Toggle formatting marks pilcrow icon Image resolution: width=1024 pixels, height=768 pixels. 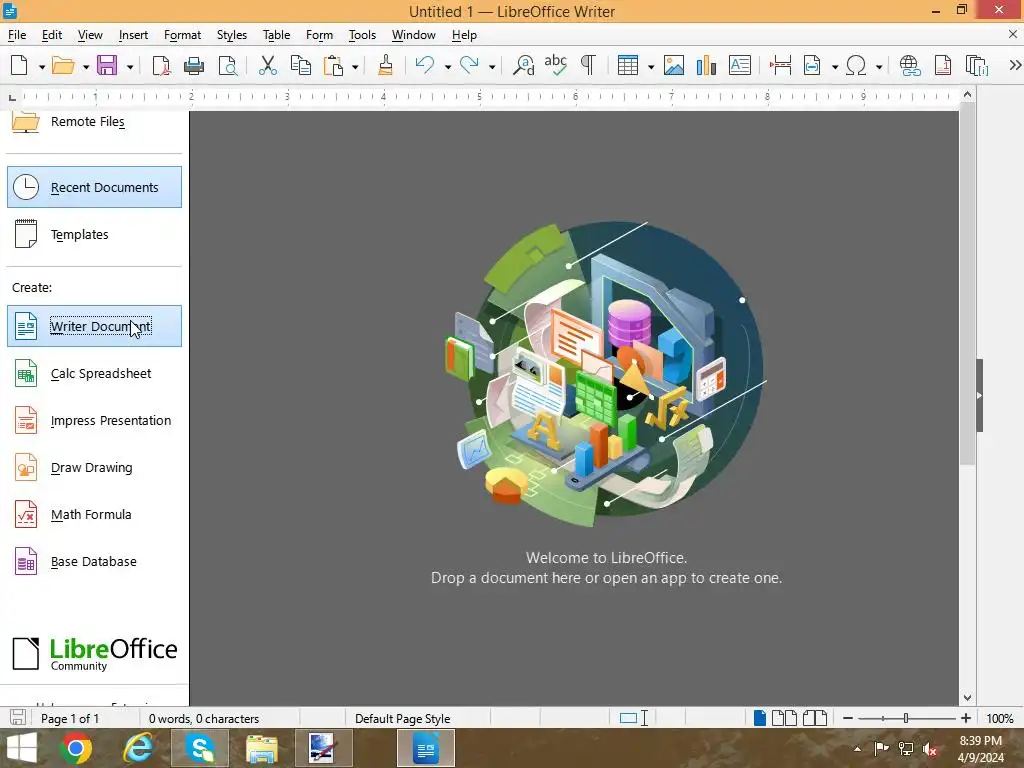(588, 65)
